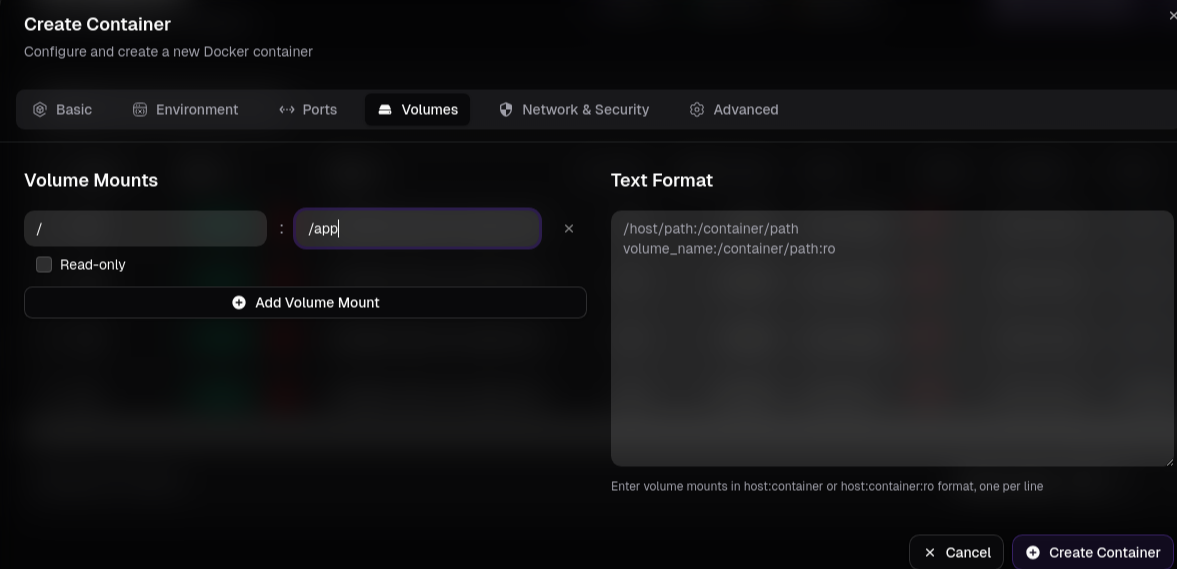The width and height of the screenshot is (1177, 569).
Task: Remove the volume mount row
Action: (x=569, y=229)
